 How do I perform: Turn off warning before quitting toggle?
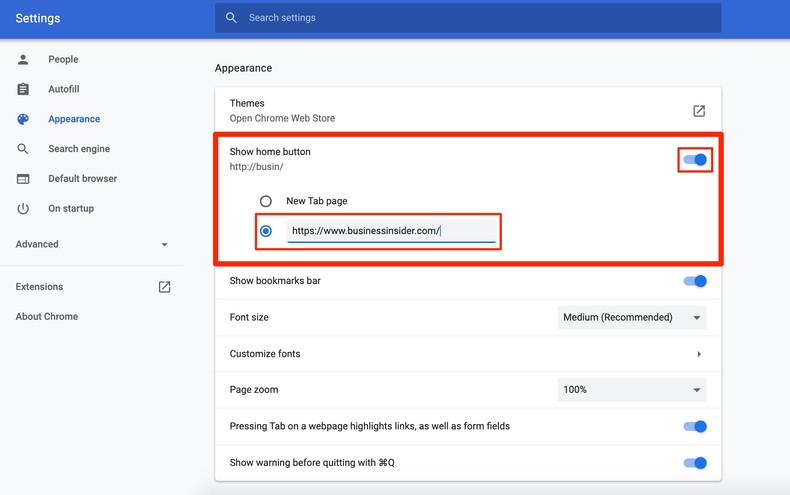tap(695, 463)
